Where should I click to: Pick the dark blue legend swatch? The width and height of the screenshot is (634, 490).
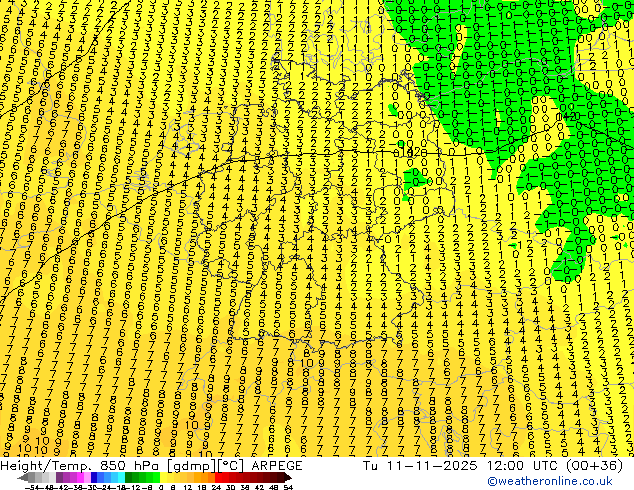94,478
